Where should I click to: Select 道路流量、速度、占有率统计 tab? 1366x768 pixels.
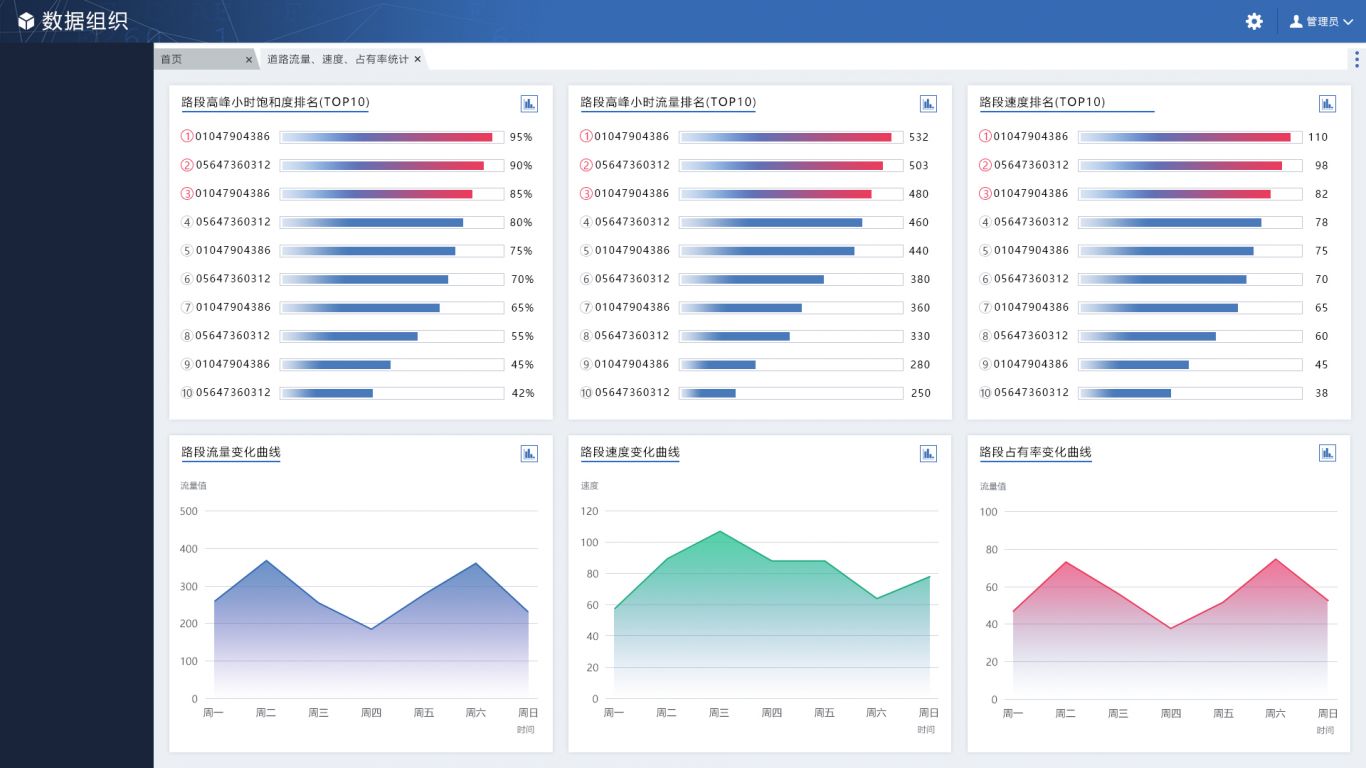pyautogui.click(x=337, y=59)
